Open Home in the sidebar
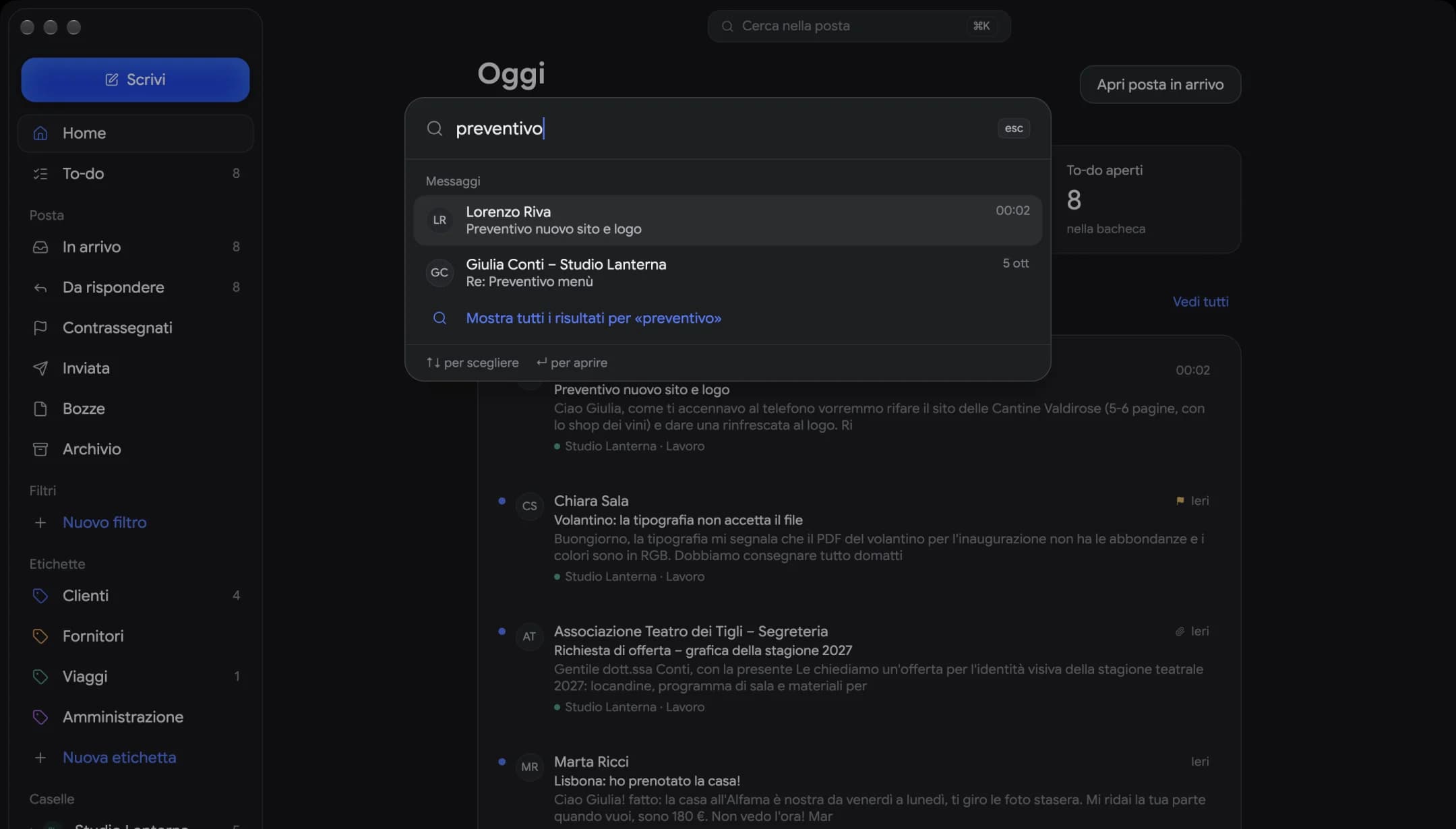 tap(135, 133)
